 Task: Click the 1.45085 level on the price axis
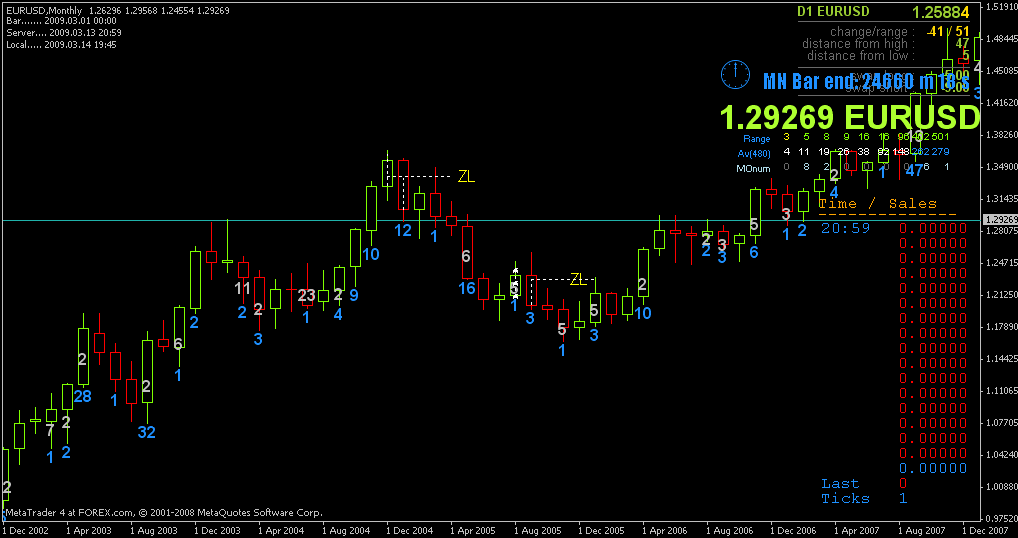point(1002,70)
